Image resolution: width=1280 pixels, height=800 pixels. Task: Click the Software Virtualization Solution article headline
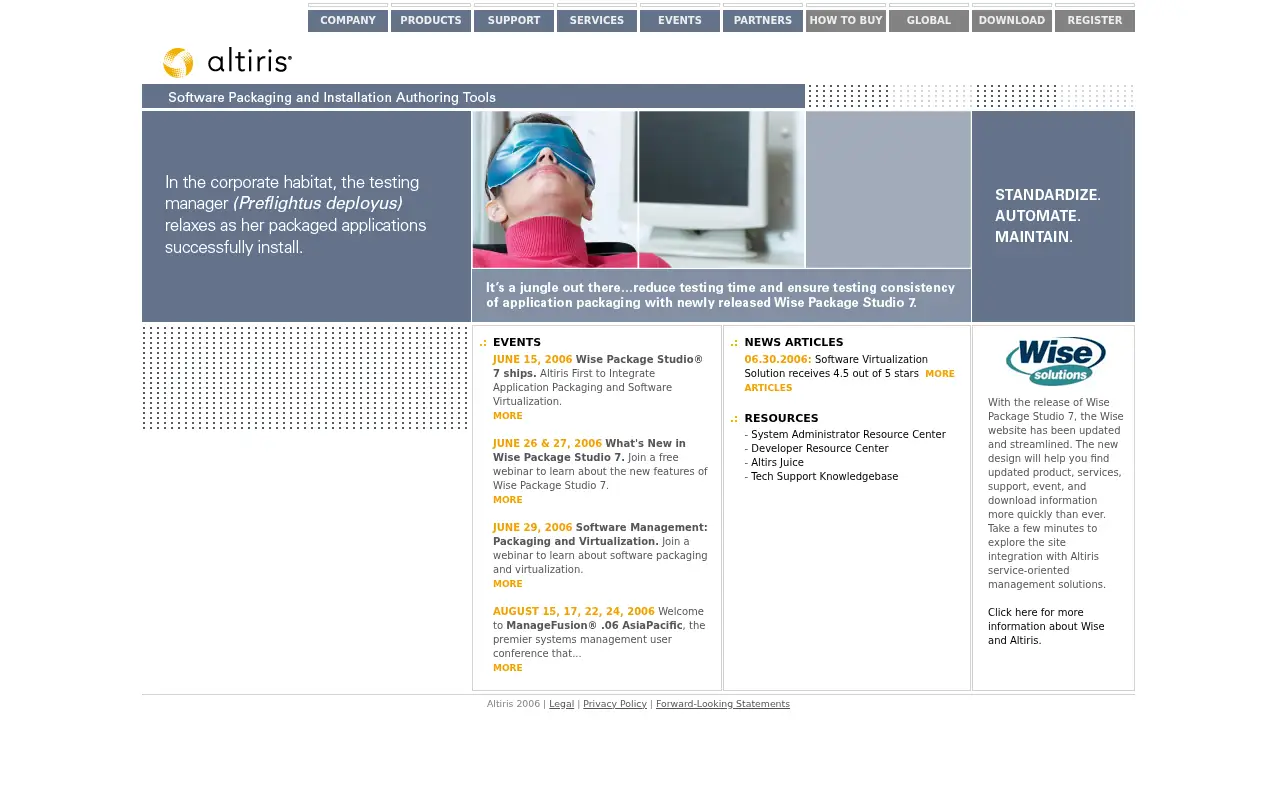(x=836, y=367)
